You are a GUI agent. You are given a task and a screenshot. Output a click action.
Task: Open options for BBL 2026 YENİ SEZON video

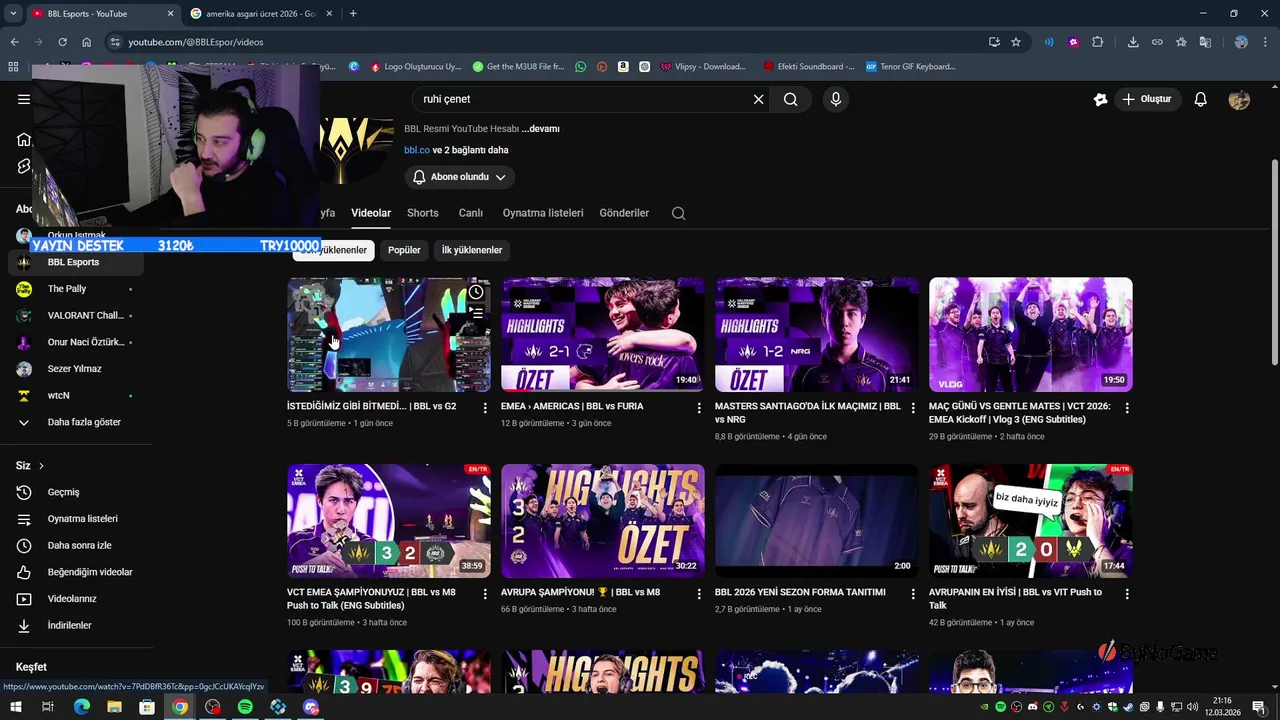point(913,594)
